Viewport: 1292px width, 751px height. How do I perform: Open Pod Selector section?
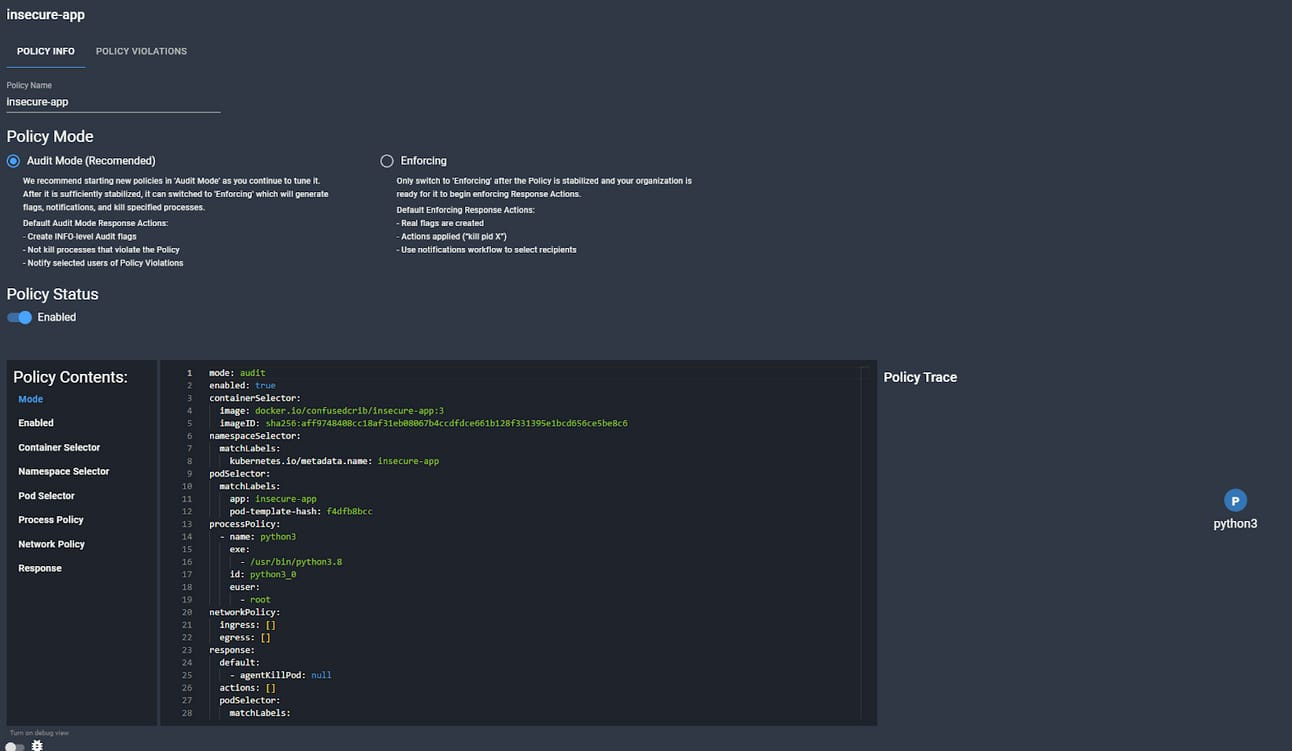[x=46, y=496]
